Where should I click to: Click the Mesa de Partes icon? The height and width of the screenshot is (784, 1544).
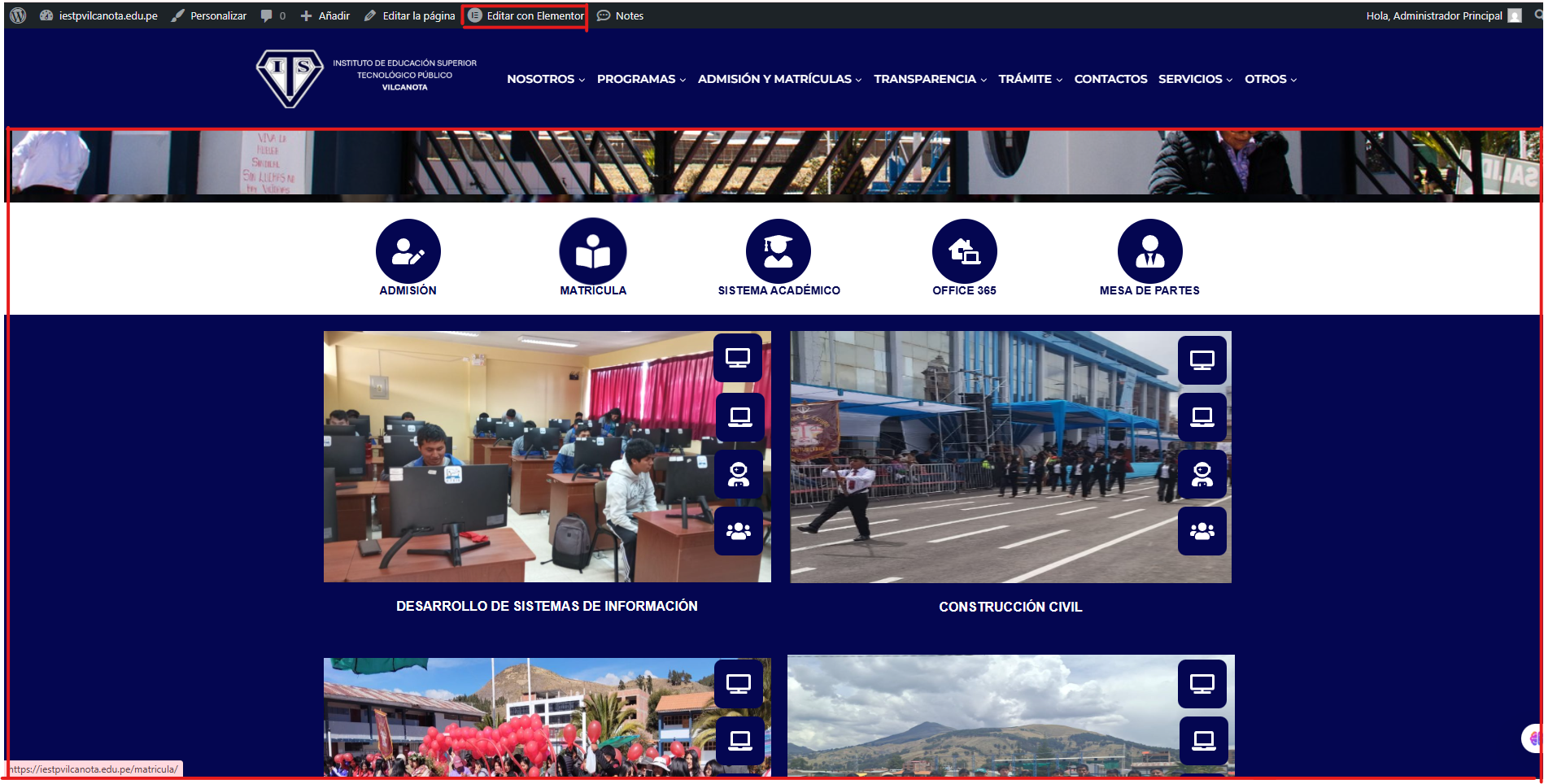tap(1149, 252)
